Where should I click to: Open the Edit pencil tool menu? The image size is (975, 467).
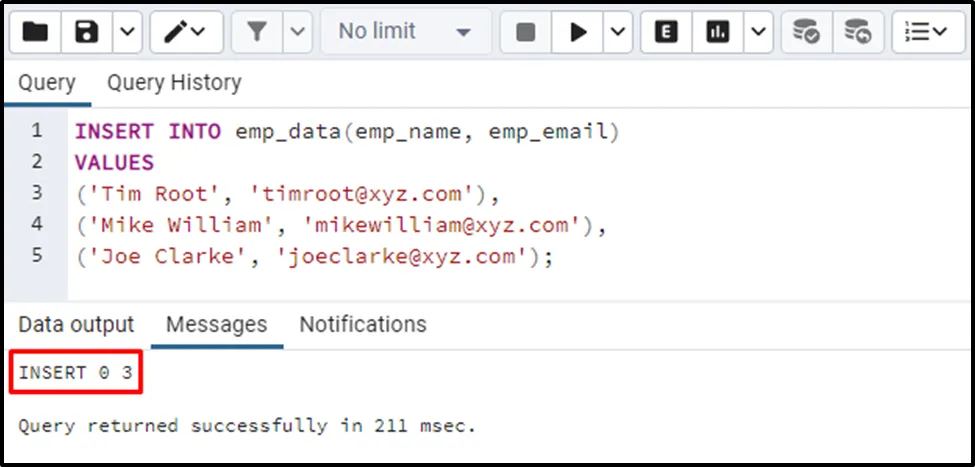[x=186, y=32]
